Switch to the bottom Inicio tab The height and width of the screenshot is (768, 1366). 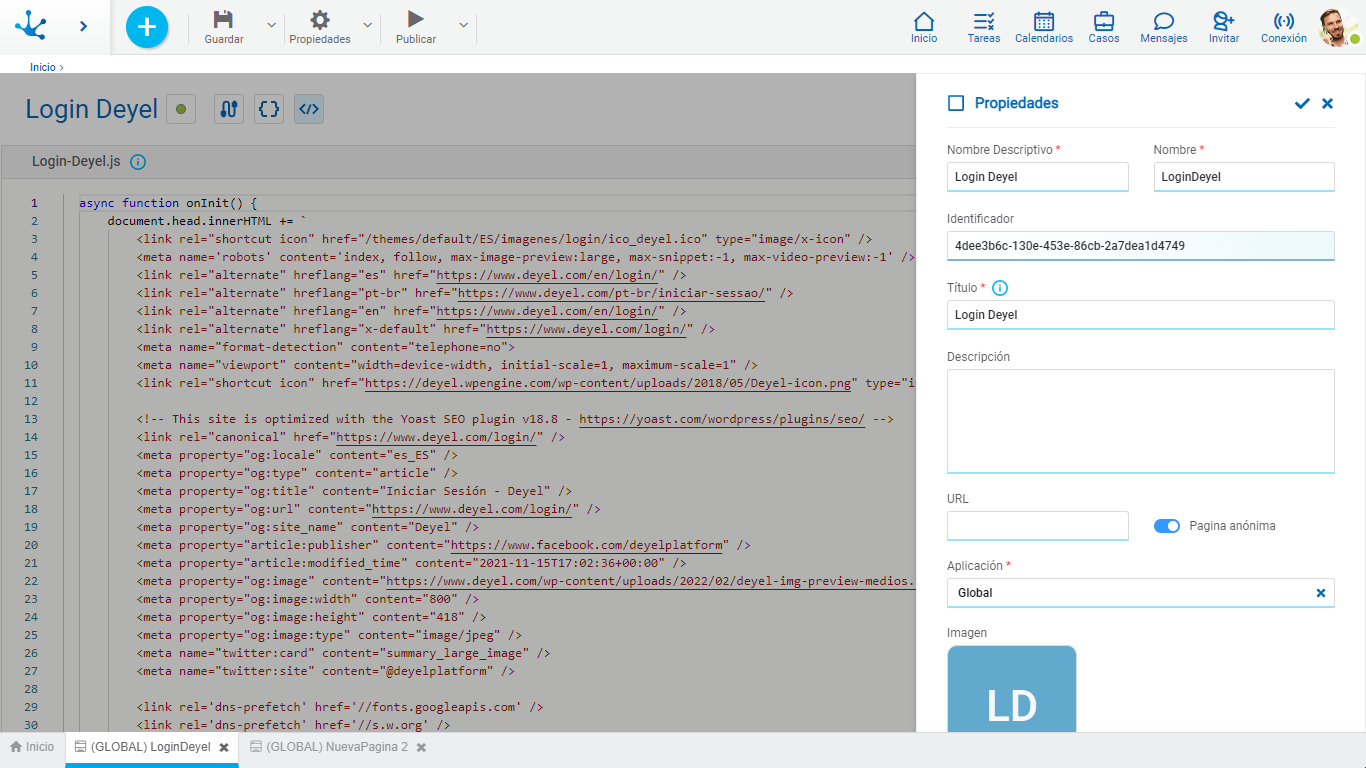click(32, 747)
